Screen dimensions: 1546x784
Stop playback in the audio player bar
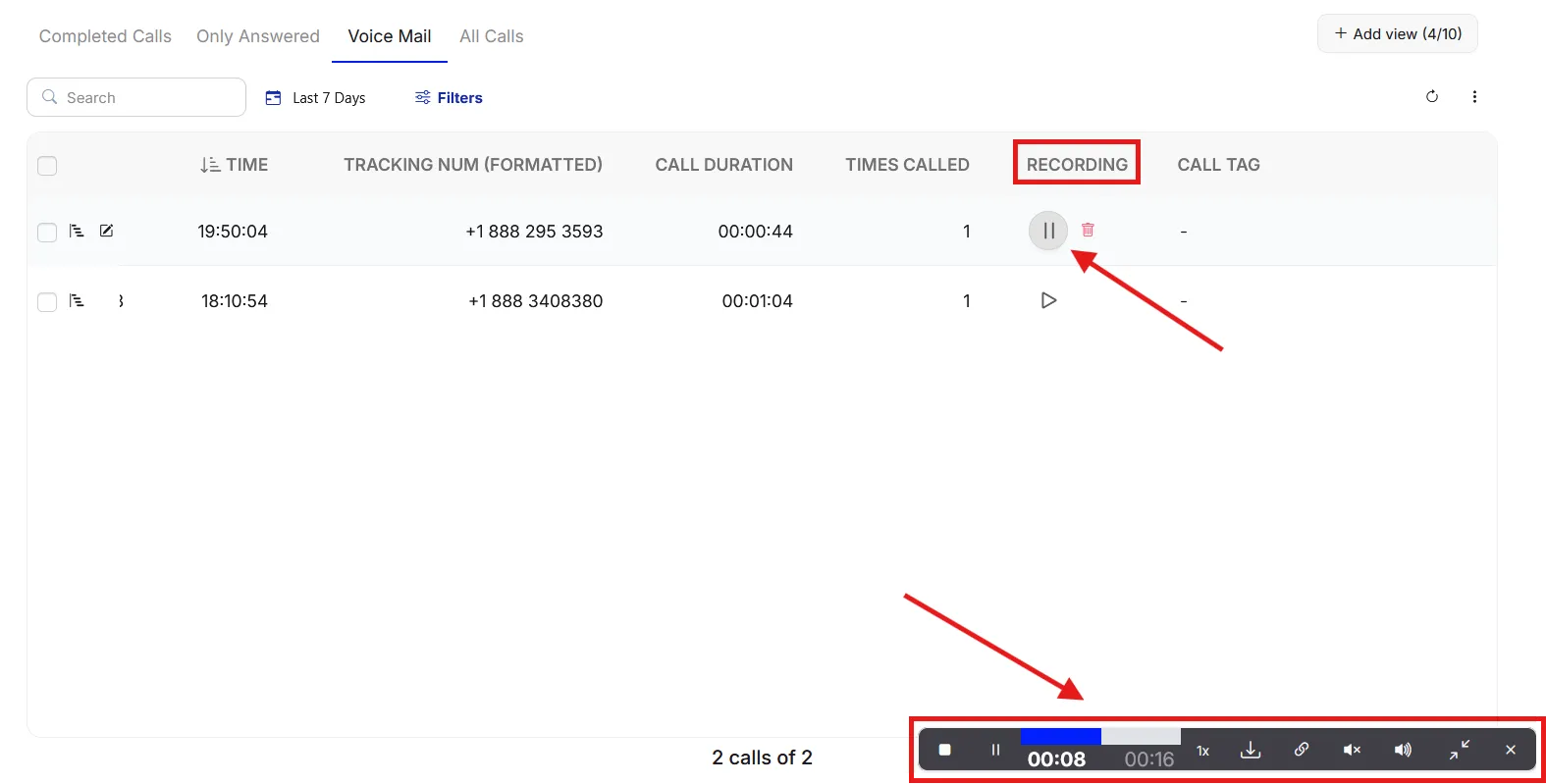(x=944, y=750)
